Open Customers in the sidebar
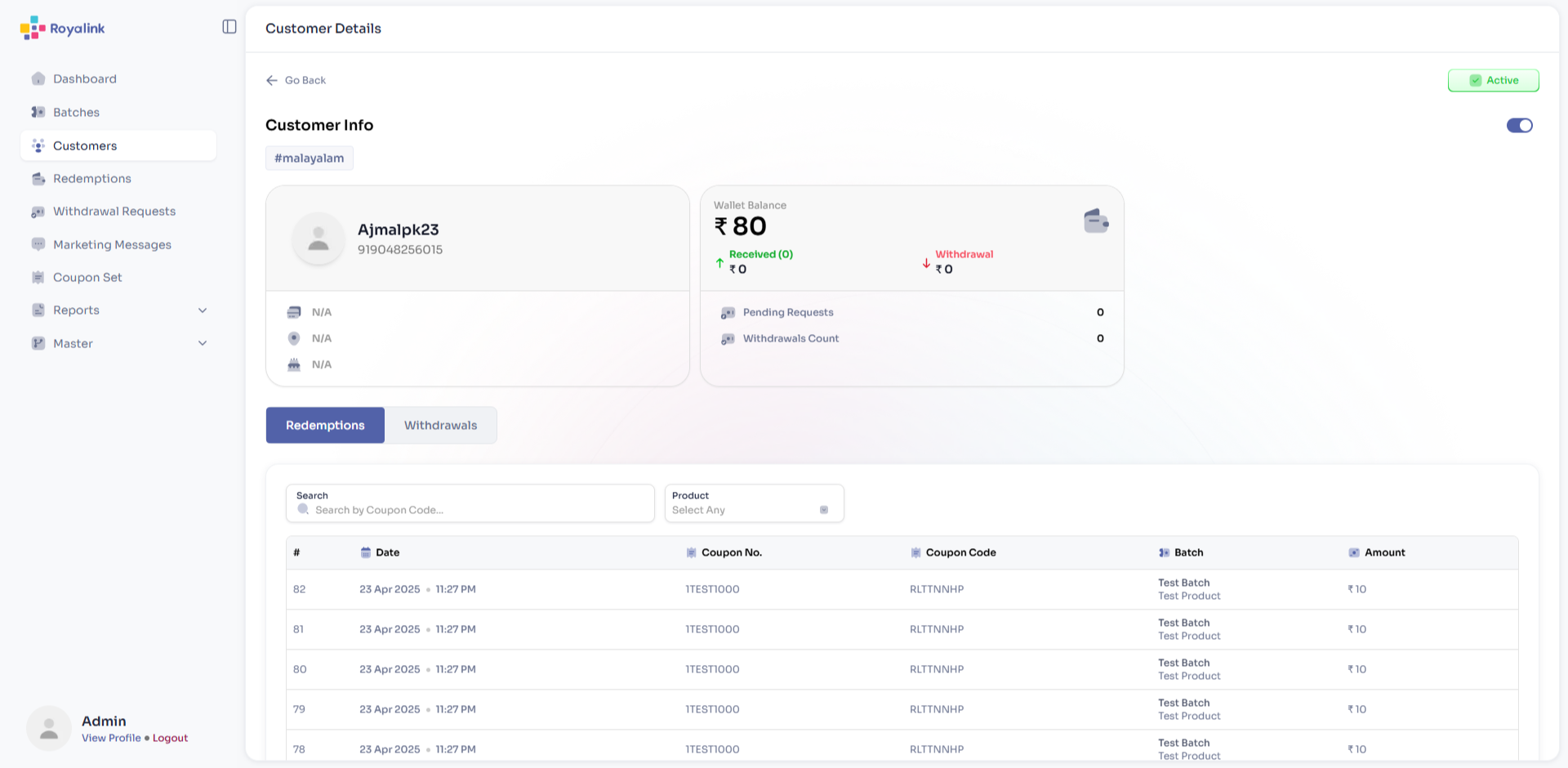This screenshot has width=1568, height=768. tap(85, 145)
